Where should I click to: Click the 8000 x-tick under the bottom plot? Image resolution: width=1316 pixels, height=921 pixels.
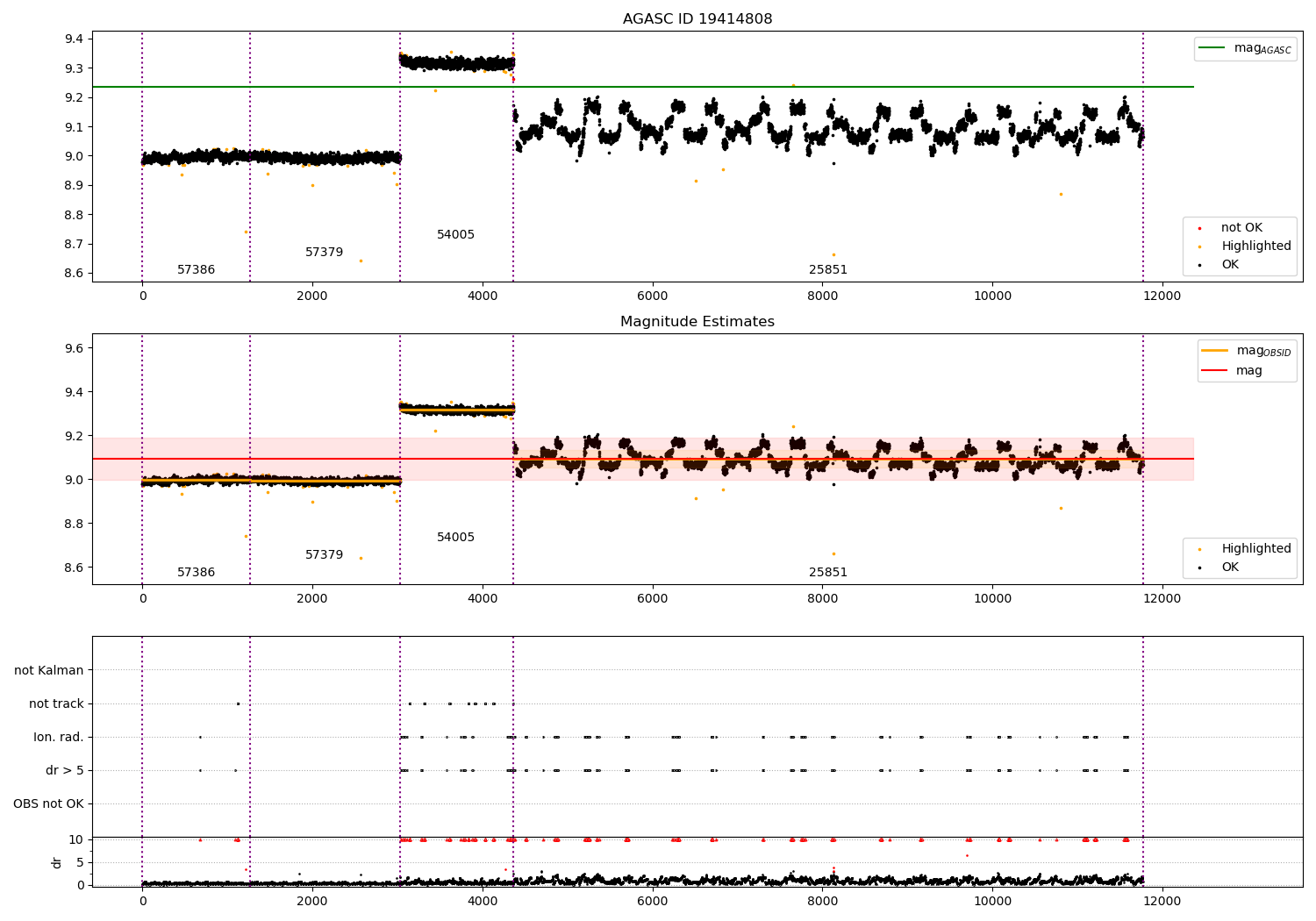click(822, 902)
